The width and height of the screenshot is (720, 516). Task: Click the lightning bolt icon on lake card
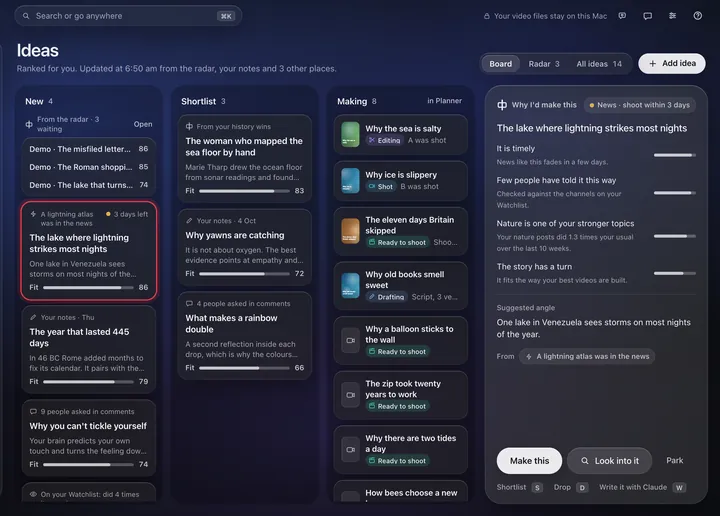[x=33, y=214]
